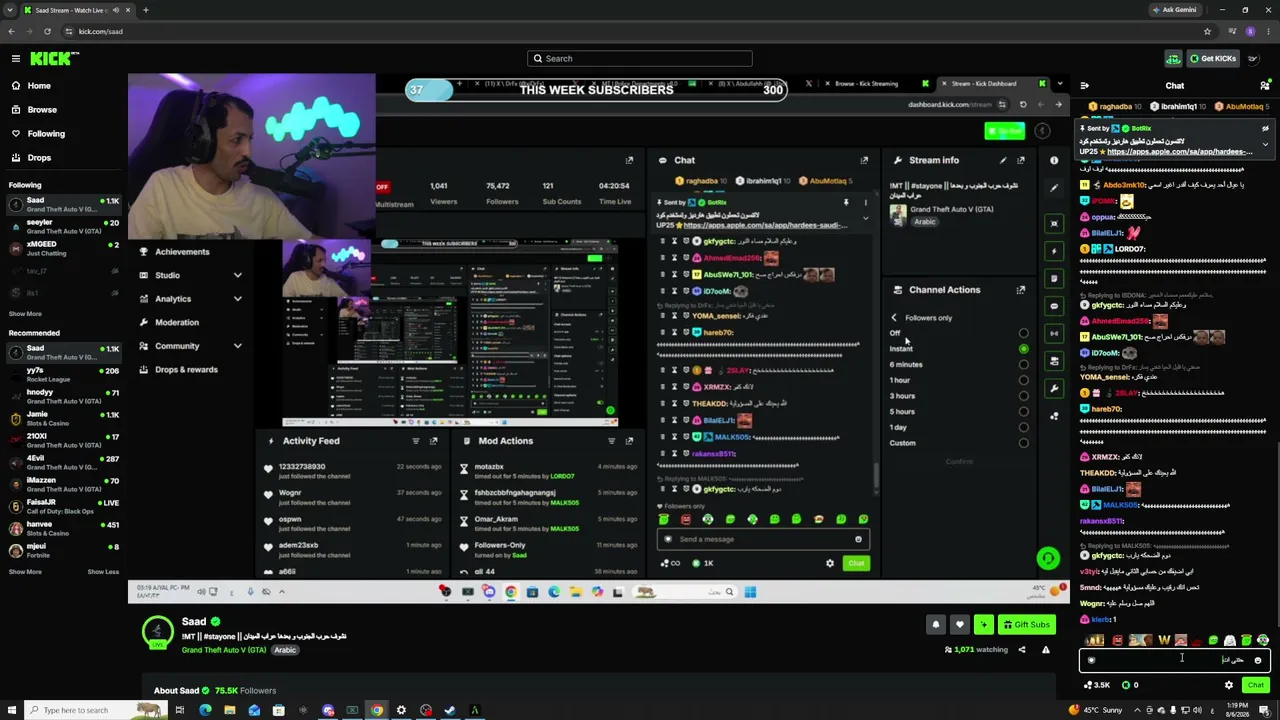1280x720 pixels.
Task: Go back from Followers only options
Action: coord(894,318)
